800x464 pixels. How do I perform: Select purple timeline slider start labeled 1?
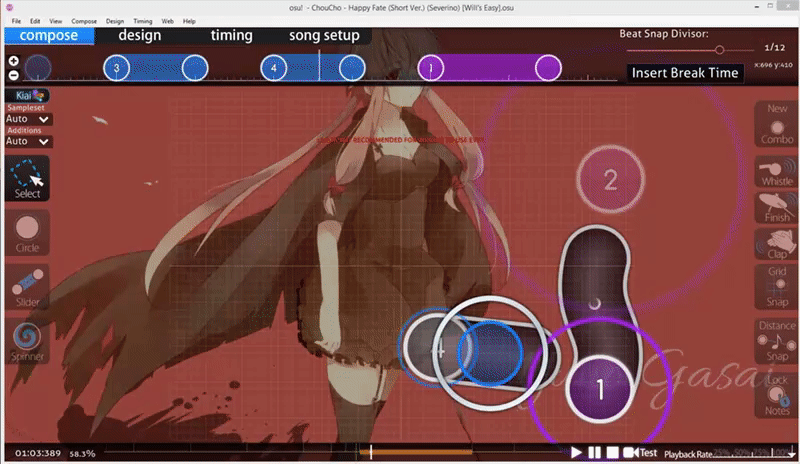[431, 68]
